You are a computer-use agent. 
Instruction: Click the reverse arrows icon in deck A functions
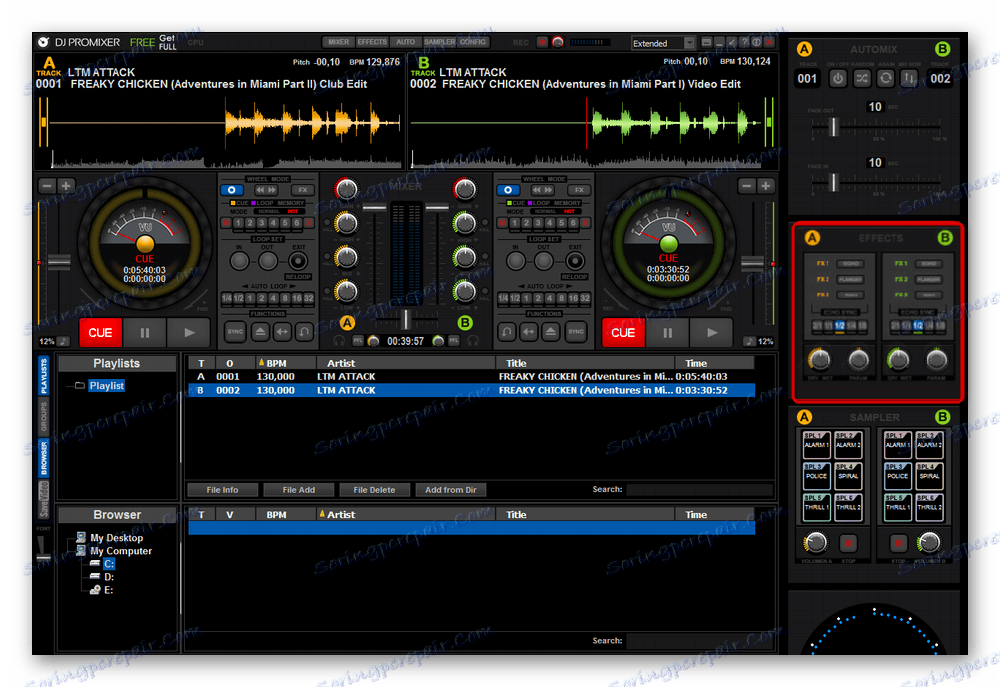coord(283,332)
